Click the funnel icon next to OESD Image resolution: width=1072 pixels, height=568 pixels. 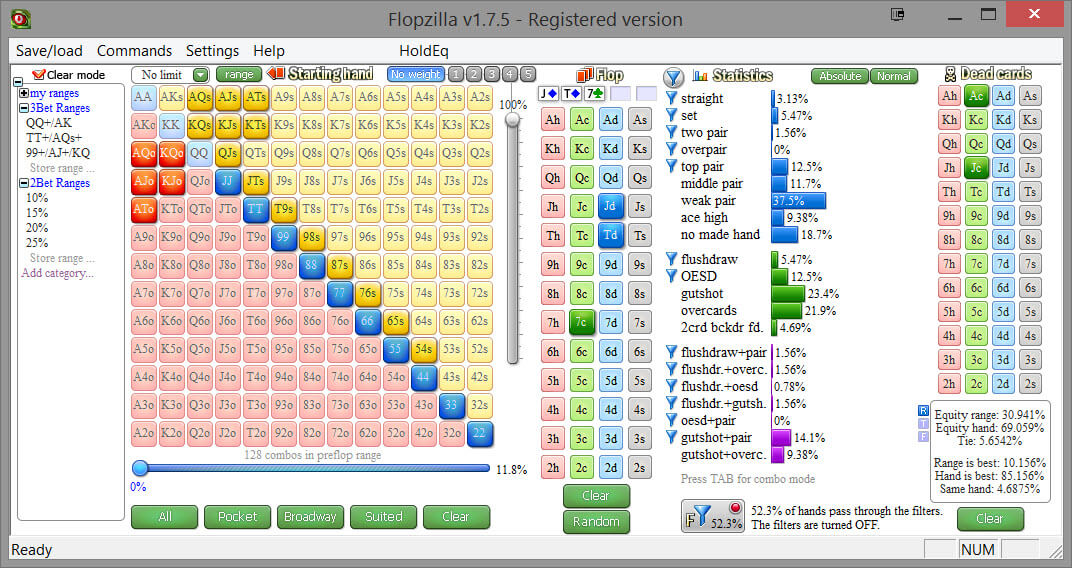coord(671,276)
